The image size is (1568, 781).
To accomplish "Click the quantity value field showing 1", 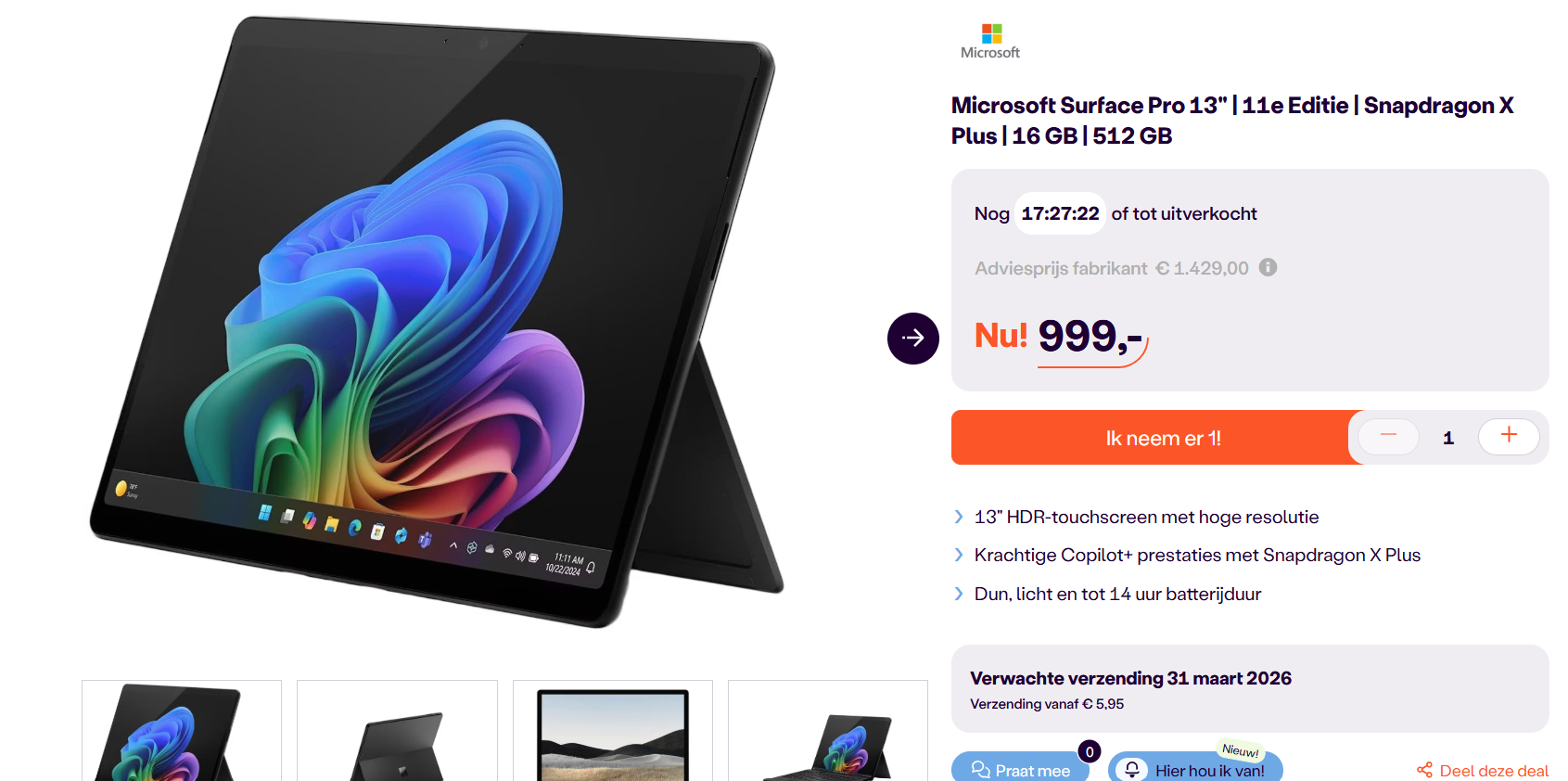I will [1448, 438].
